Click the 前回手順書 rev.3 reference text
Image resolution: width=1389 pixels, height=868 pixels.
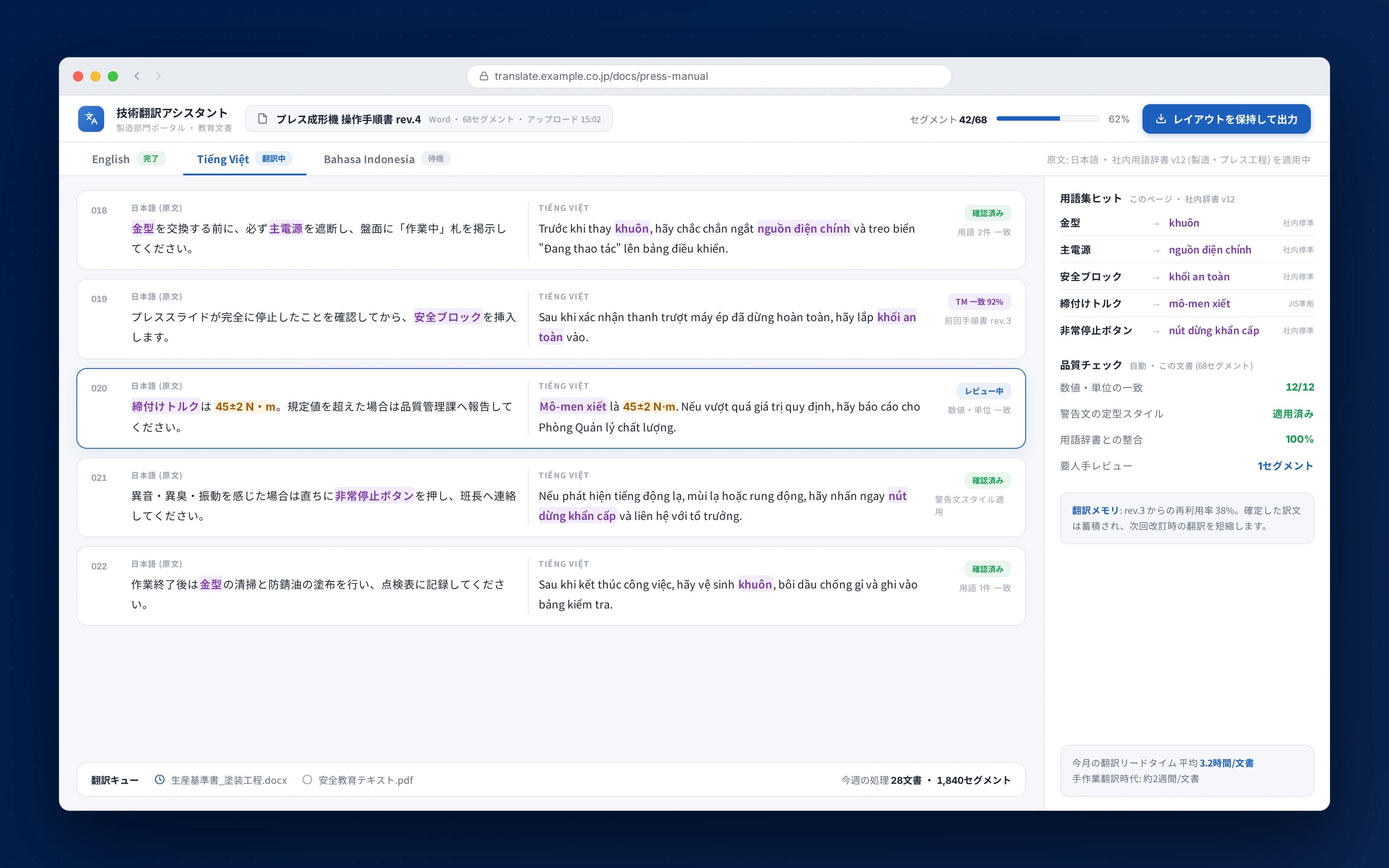pos(978,321)
